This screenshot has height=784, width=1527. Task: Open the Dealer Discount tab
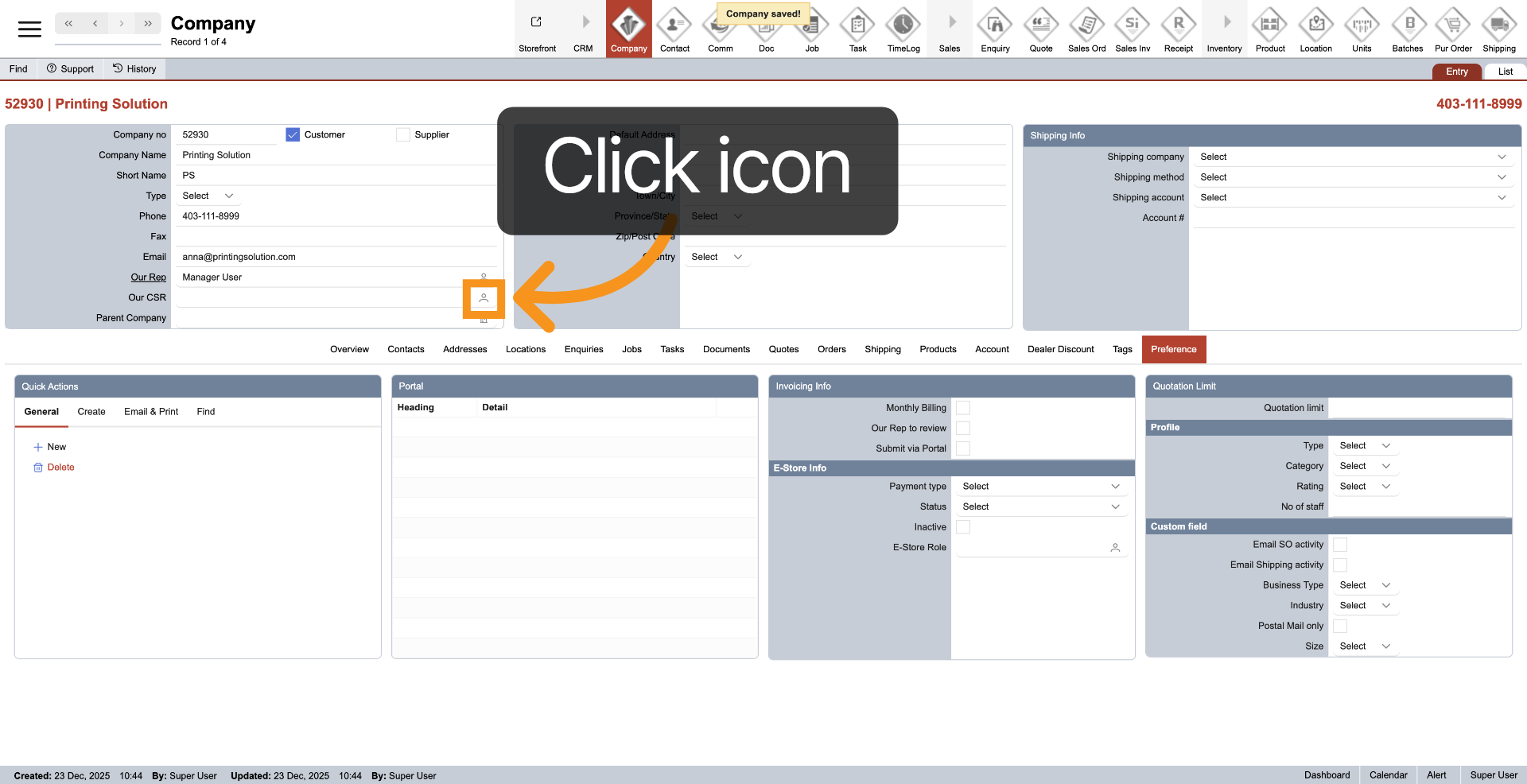pyautogui.click(x=1060, y=350)
